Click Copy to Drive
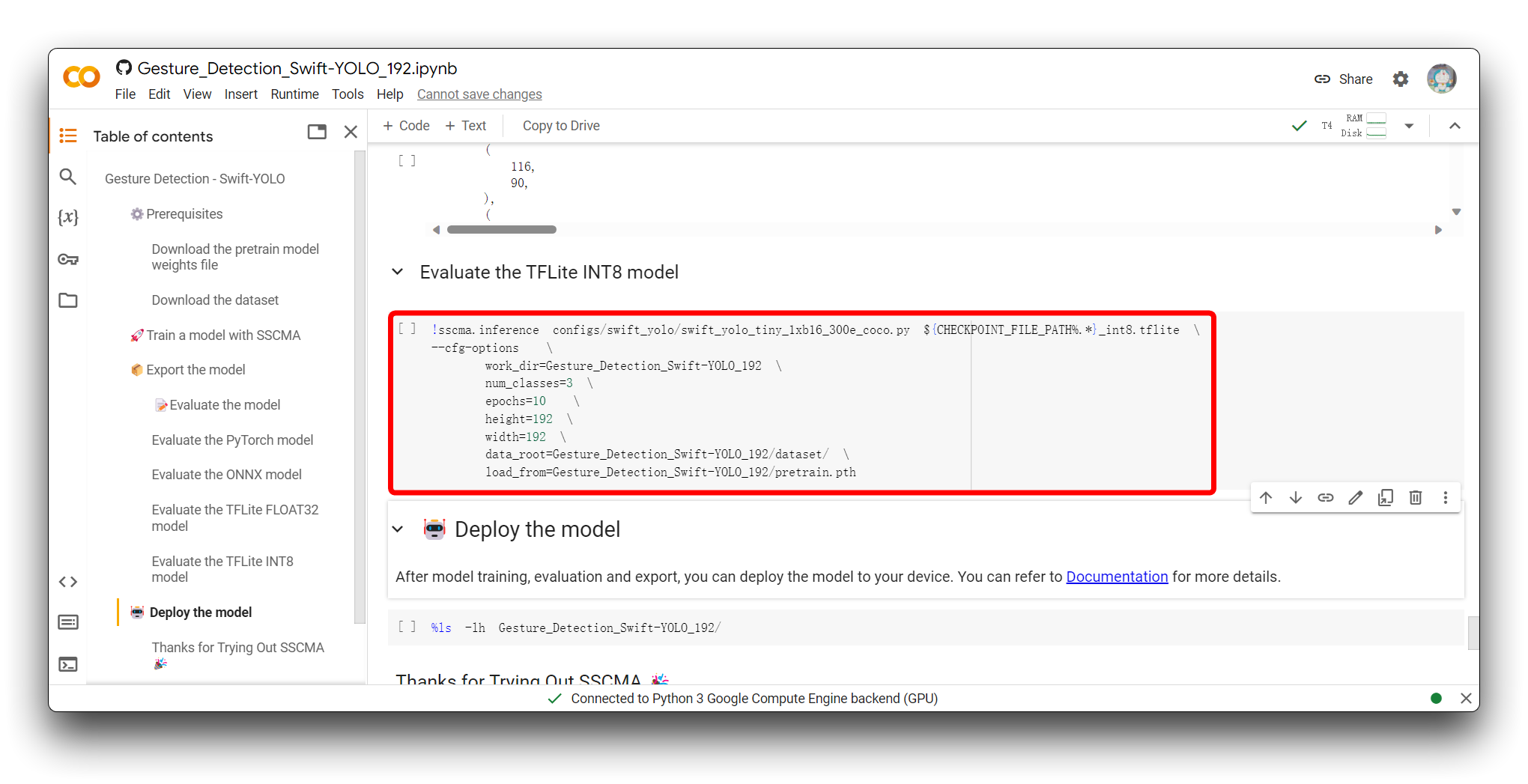The width and height of the screenshot is (1528, 784). pos(561,126)
